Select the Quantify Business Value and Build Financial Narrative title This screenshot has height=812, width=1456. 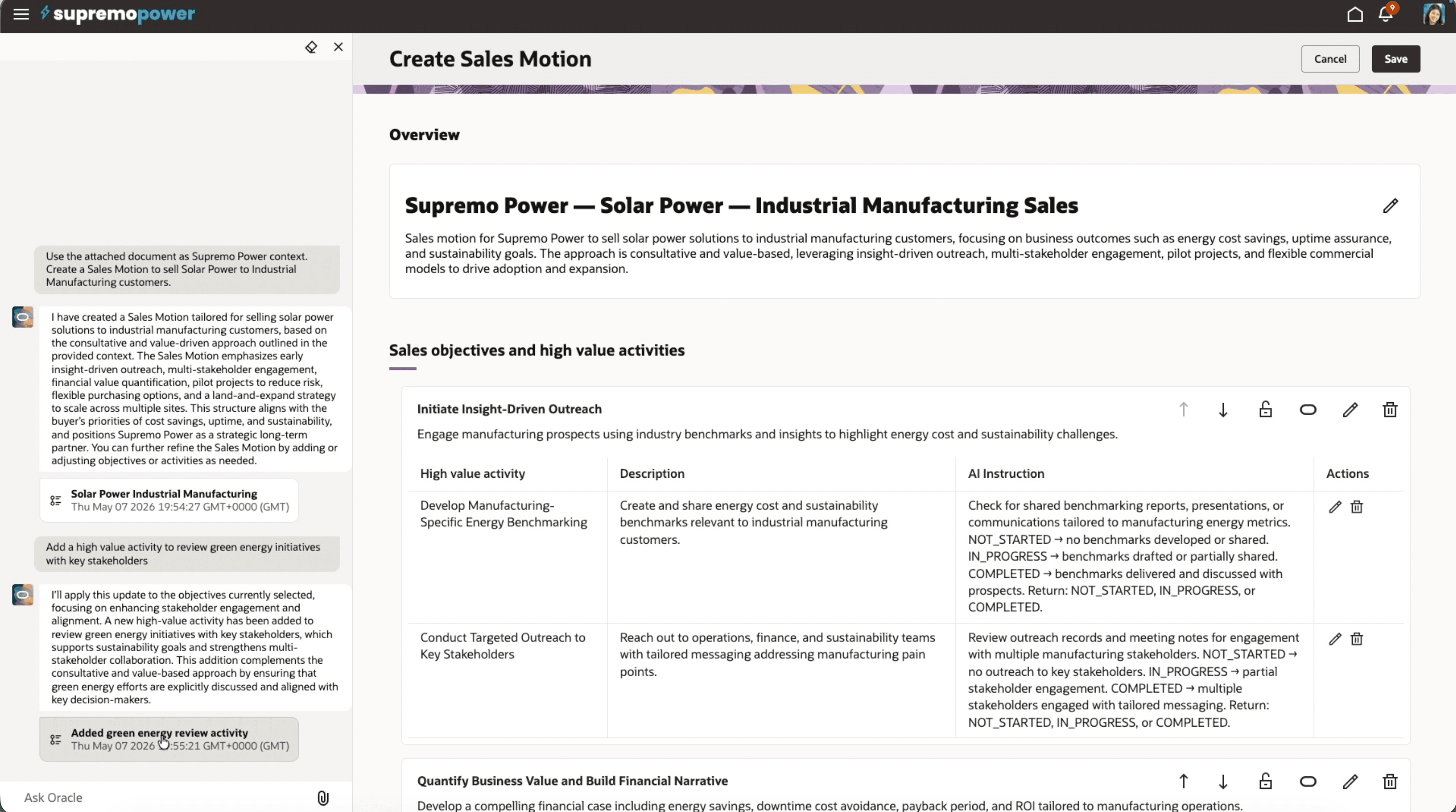(572, 781)
